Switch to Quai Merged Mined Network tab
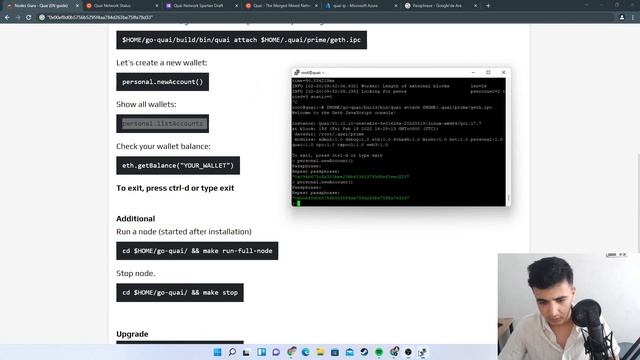 (x=280, y=6)
